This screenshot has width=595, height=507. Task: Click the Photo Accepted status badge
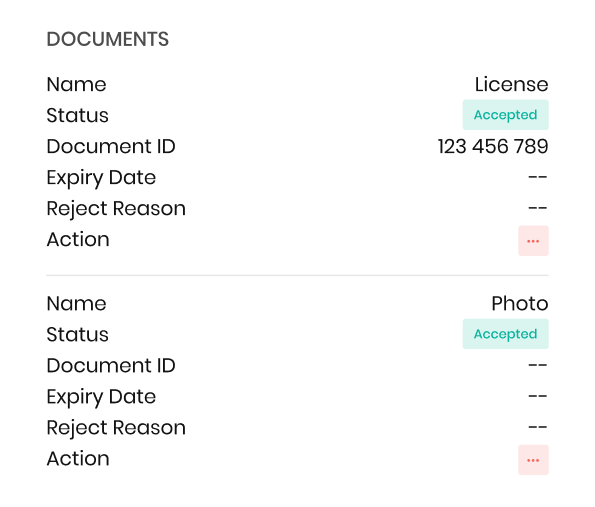[x=505, y=334]
